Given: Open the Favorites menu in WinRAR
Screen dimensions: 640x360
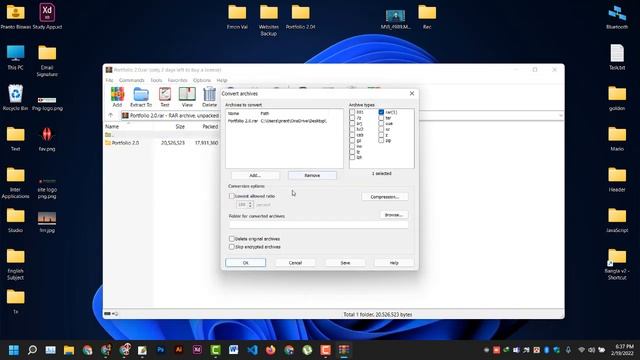Looking at the screenshot, I should (x=178, y=80).
